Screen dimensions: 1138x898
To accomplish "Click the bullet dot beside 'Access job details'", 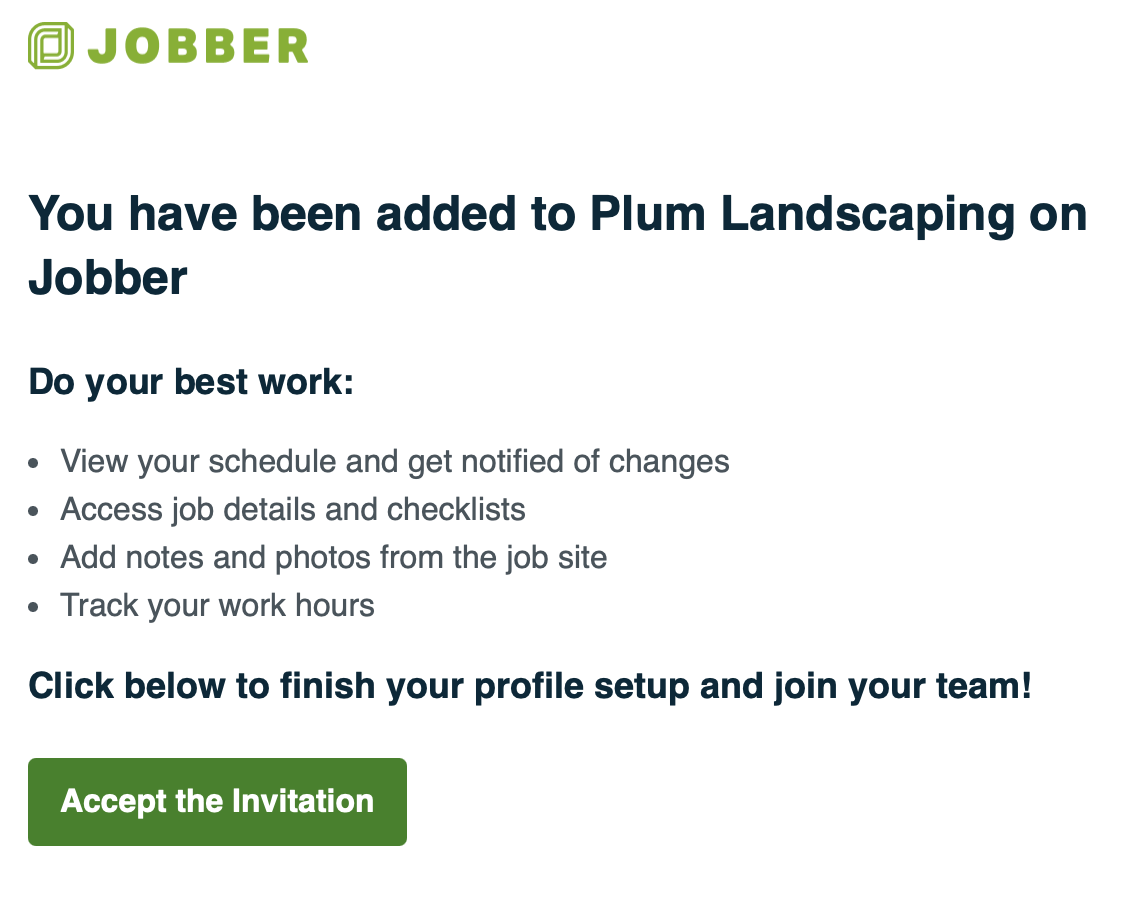I will tap(36, 512).
